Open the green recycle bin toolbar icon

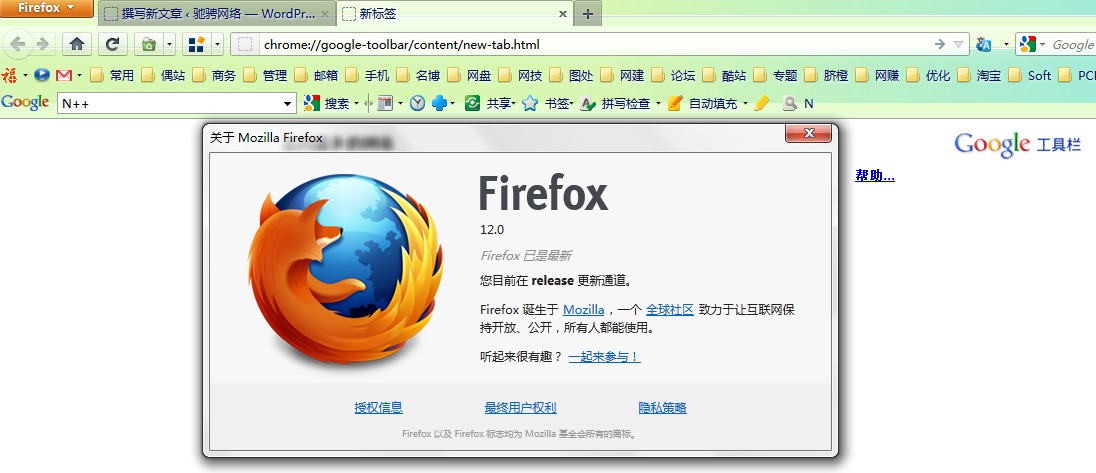148,45
